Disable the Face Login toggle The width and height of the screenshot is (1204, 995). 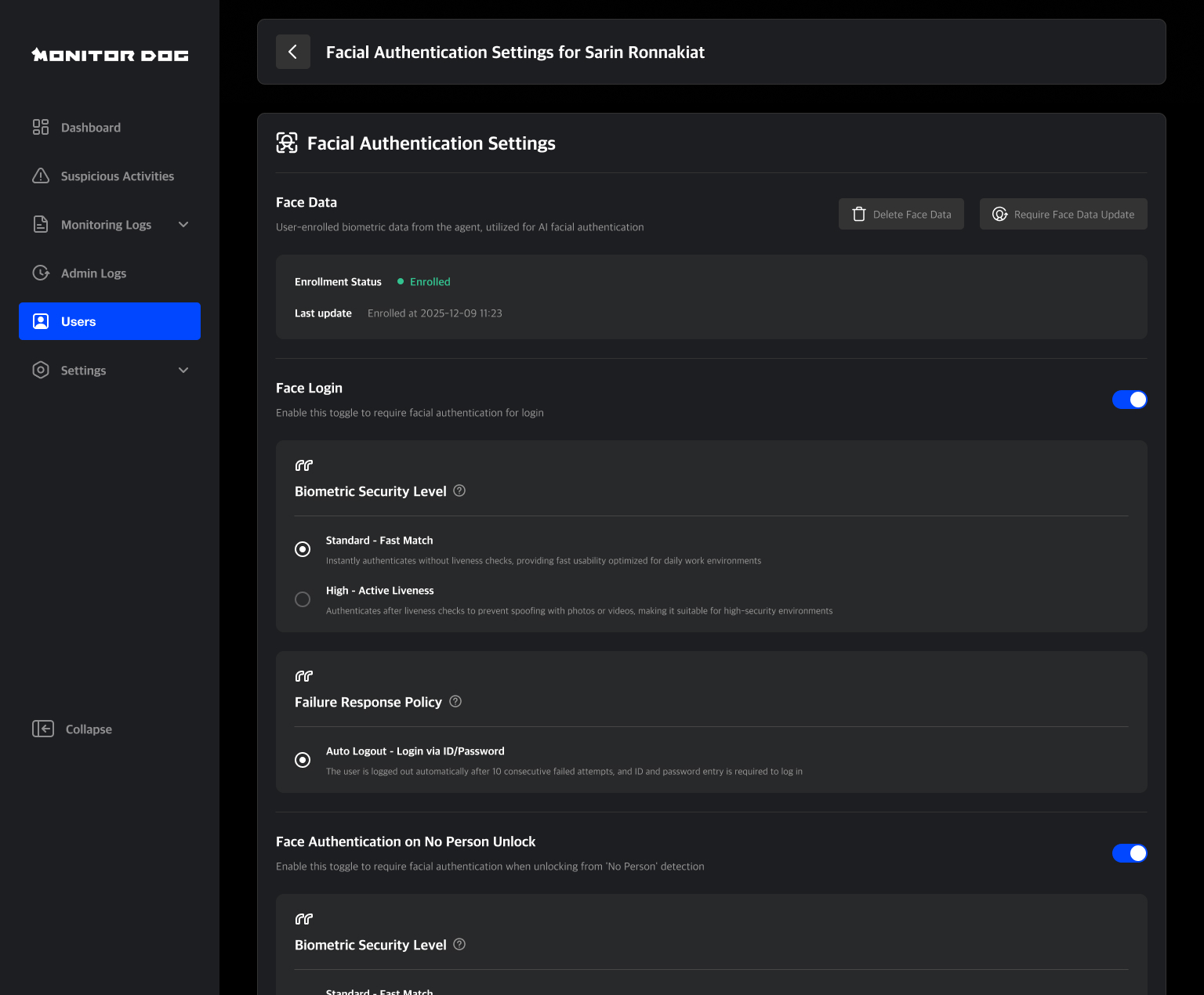tap(1130, 400)
